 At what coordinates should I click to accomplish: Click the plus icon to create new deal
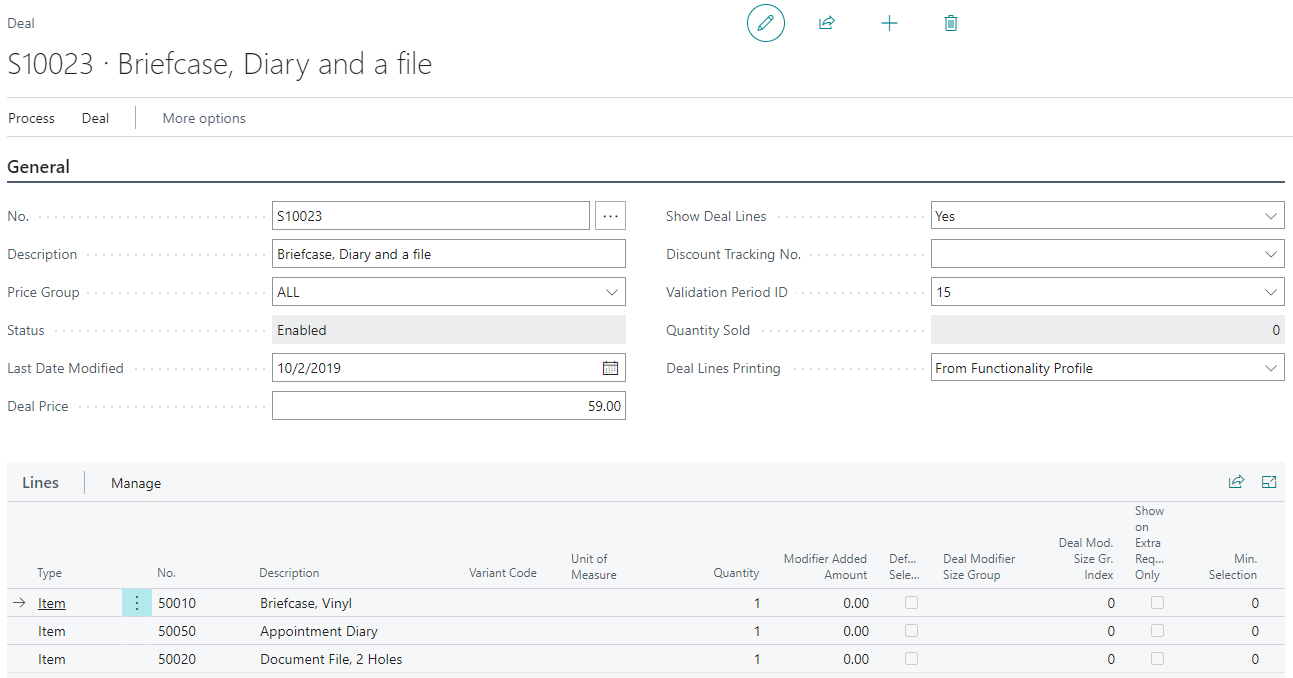pyautogui.click(x=889, y=23)
